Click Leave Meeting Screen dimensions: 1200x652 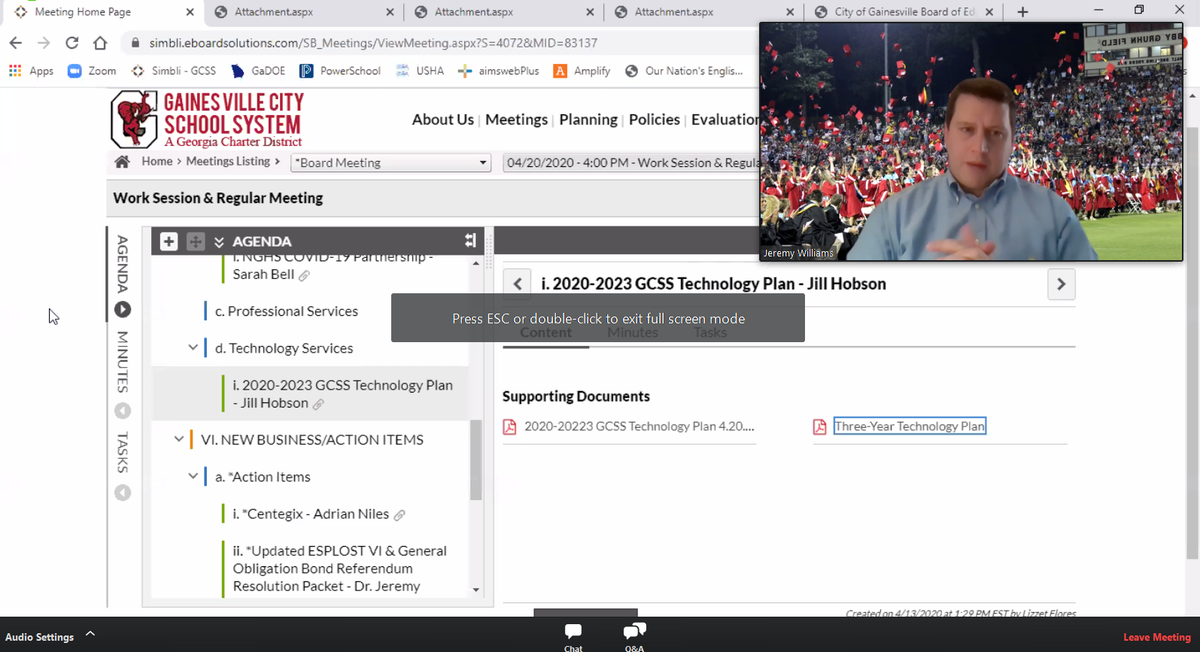click(x=1157, y=637)
